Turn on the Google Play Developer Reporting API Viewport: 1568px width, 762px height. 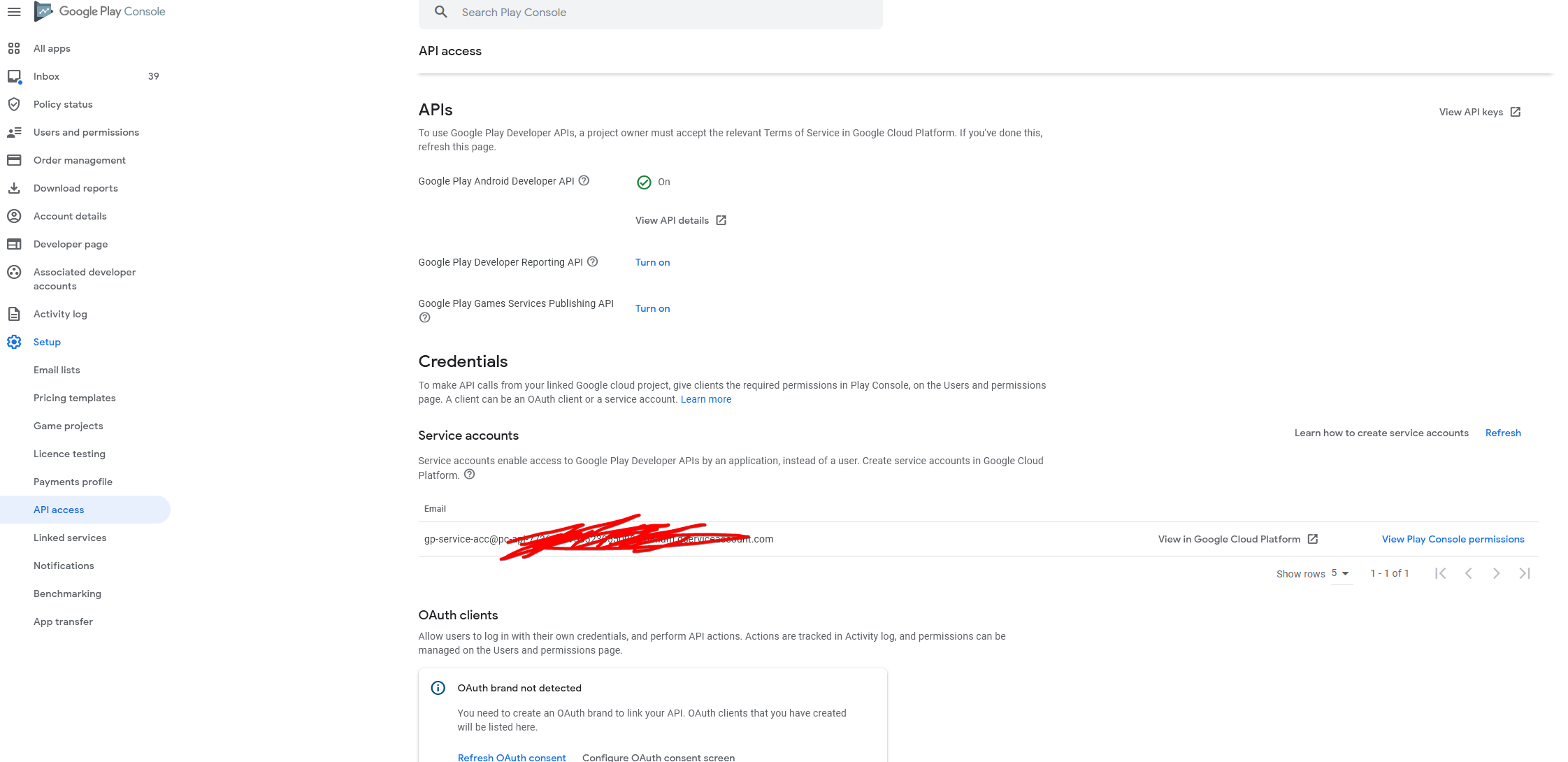point(652,262)
